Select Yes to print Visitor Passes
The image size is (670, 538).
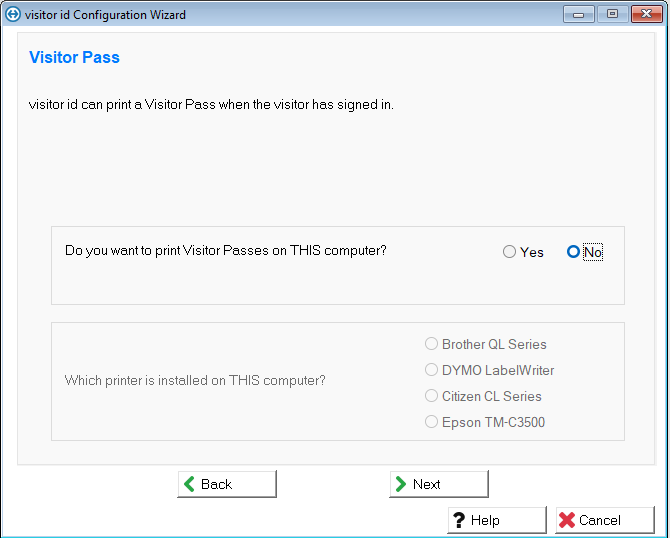(x=510, y=252)
